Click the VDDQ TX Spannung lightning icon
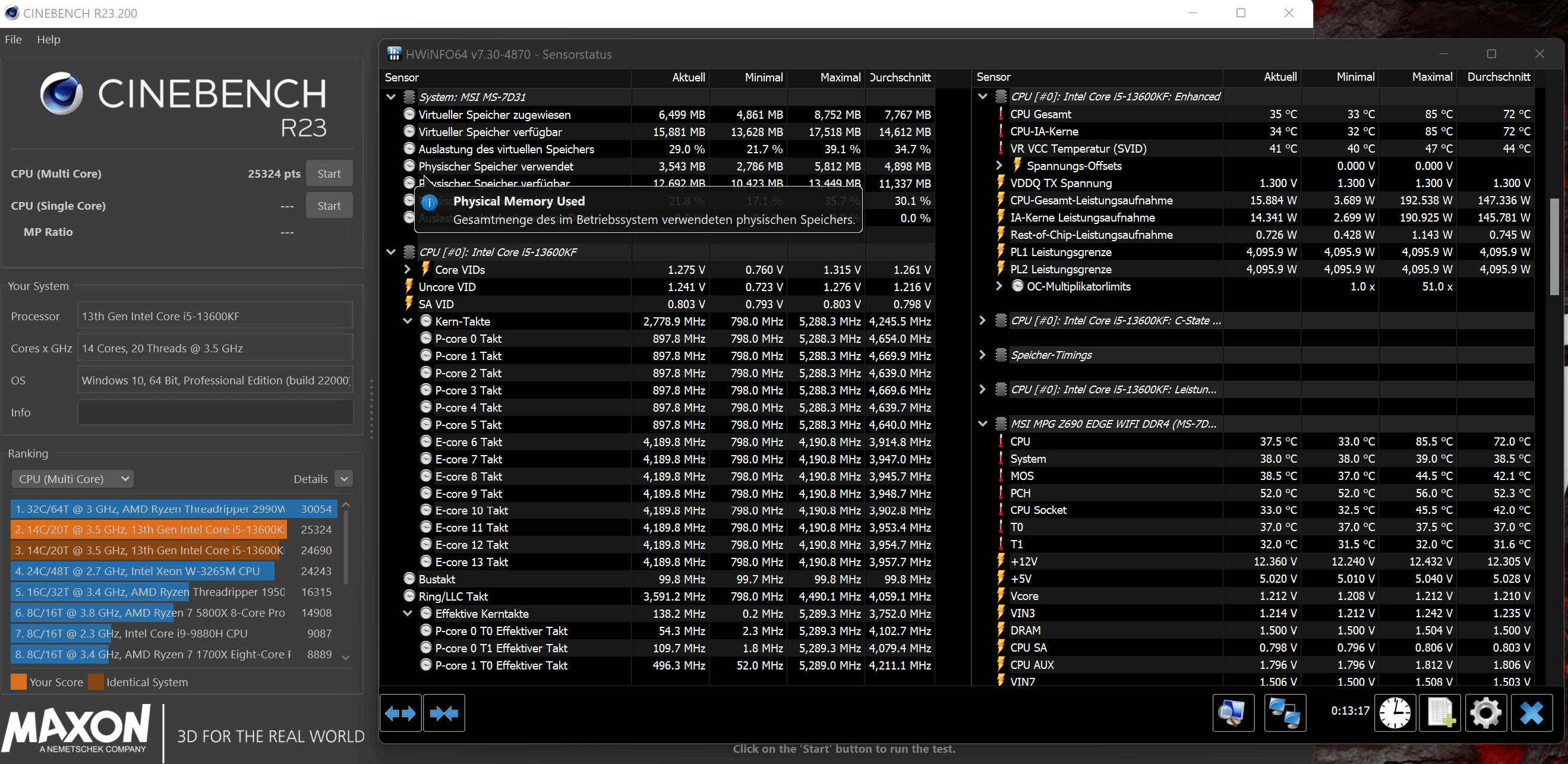1568x764 pixels. (x=1001, y=182)
